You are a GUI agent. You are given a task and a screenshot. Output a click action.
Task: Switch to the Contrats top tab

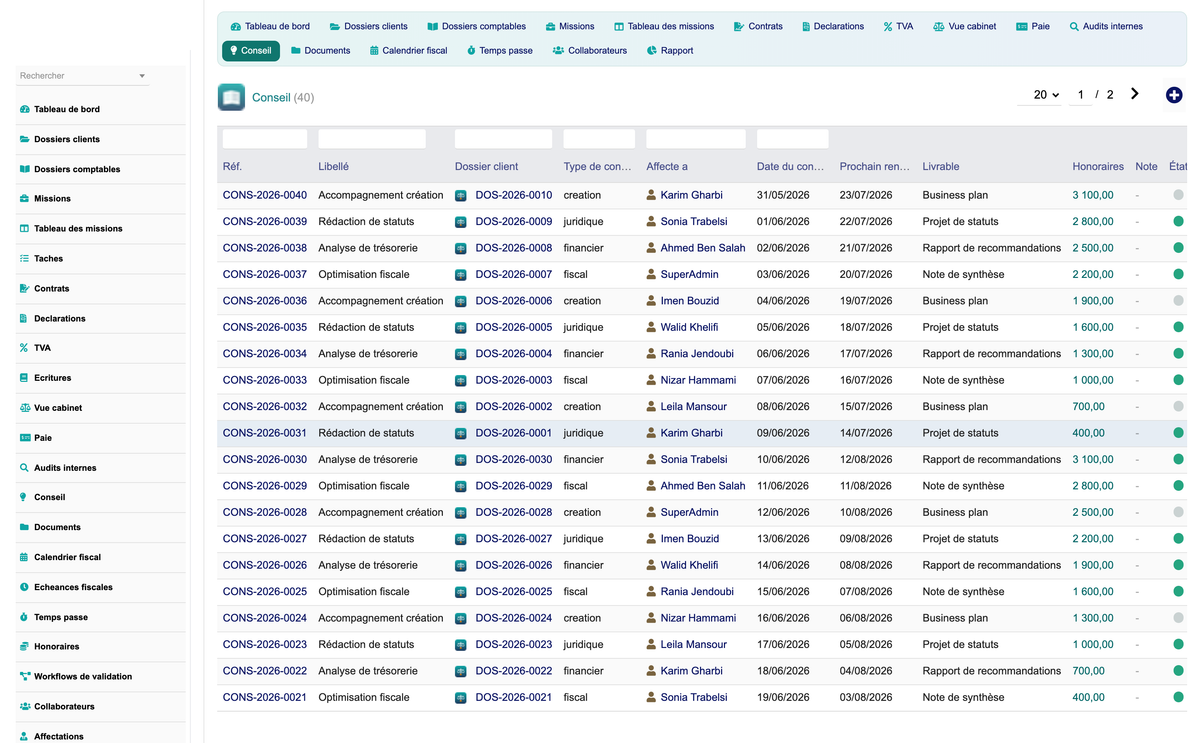tap(757, 26)
